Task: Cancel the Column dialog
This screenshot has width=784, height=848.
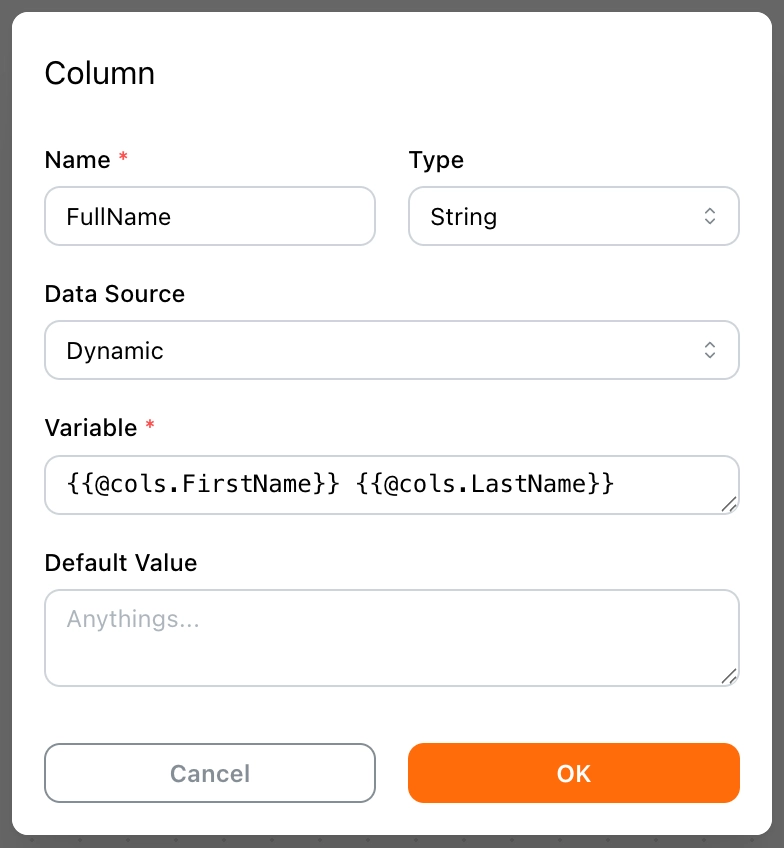Action: [210, 773]
